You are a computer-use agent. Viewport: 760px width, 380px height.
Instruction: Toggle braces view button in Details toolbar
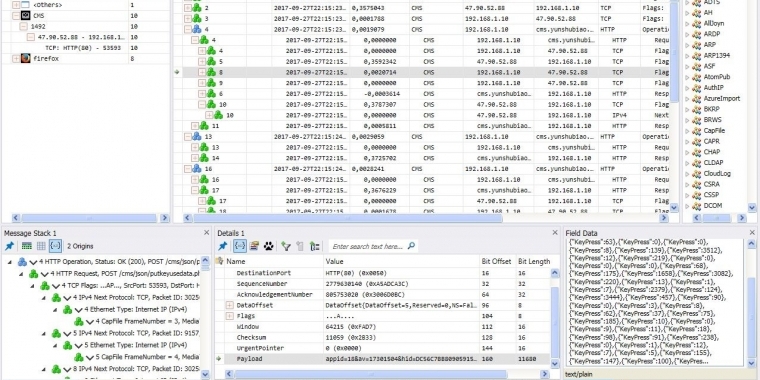239,246
